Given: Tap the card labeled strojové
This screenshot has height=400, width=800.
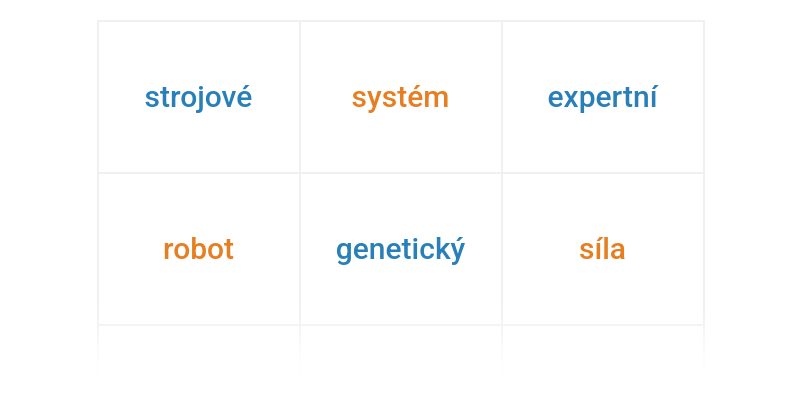Looking at the screenshot, I should [x=198, y=98].
